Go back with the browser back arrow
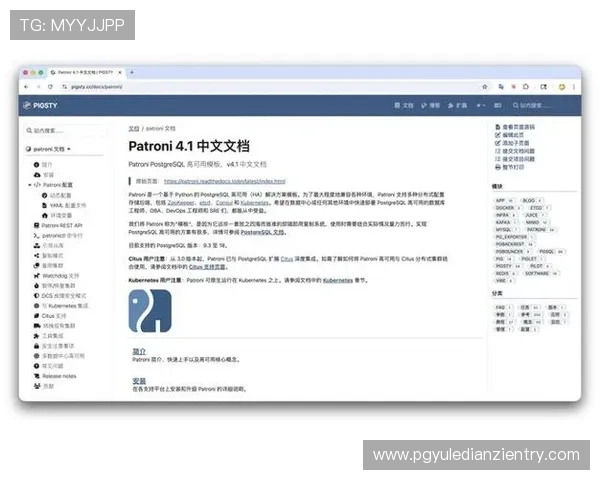This screenshot has height=480, width=600. (x=26, y=87)
